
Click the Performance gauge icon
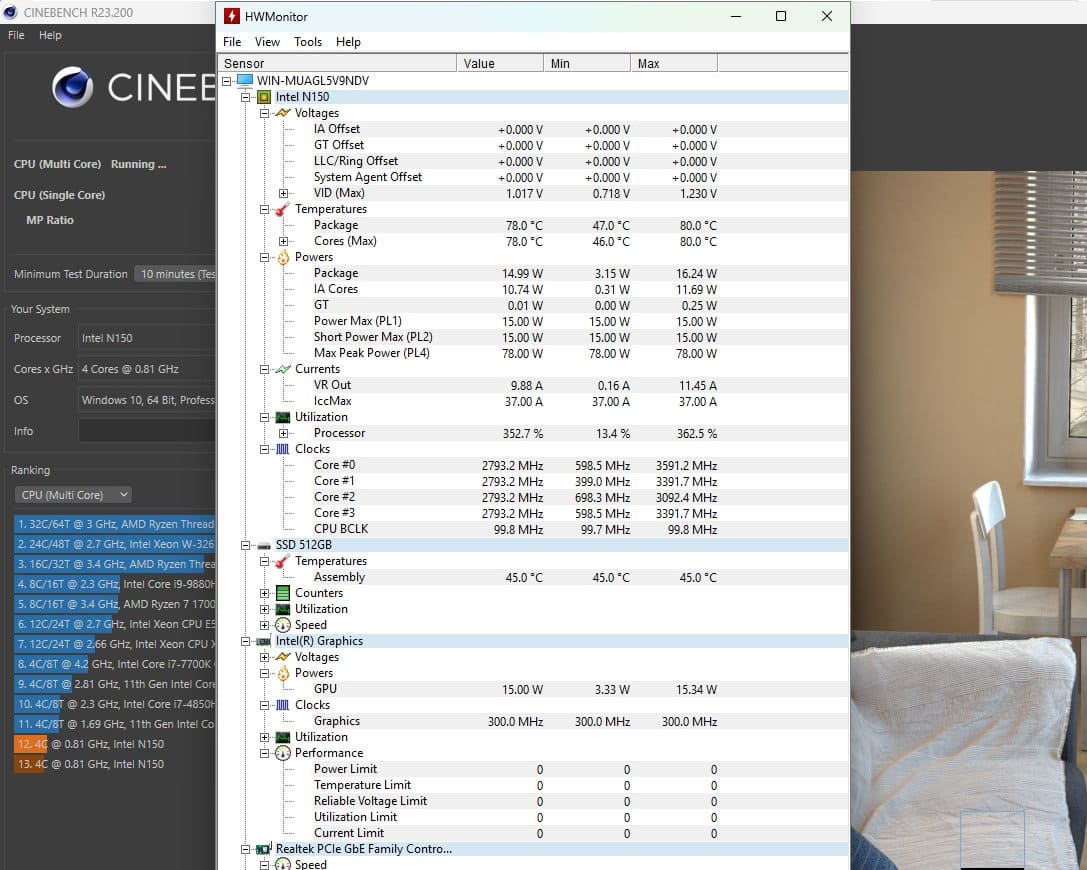click(x=283, y=753)
